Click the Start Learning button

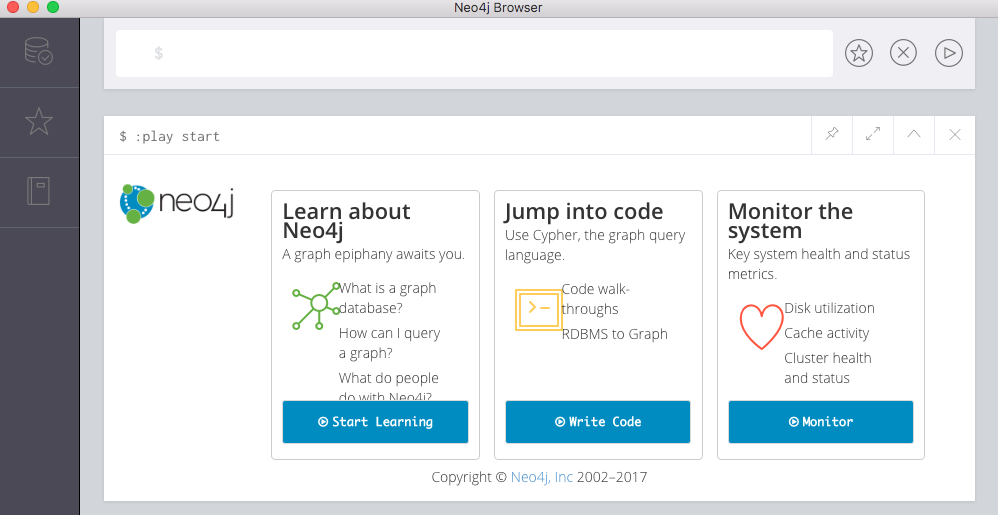375,422
